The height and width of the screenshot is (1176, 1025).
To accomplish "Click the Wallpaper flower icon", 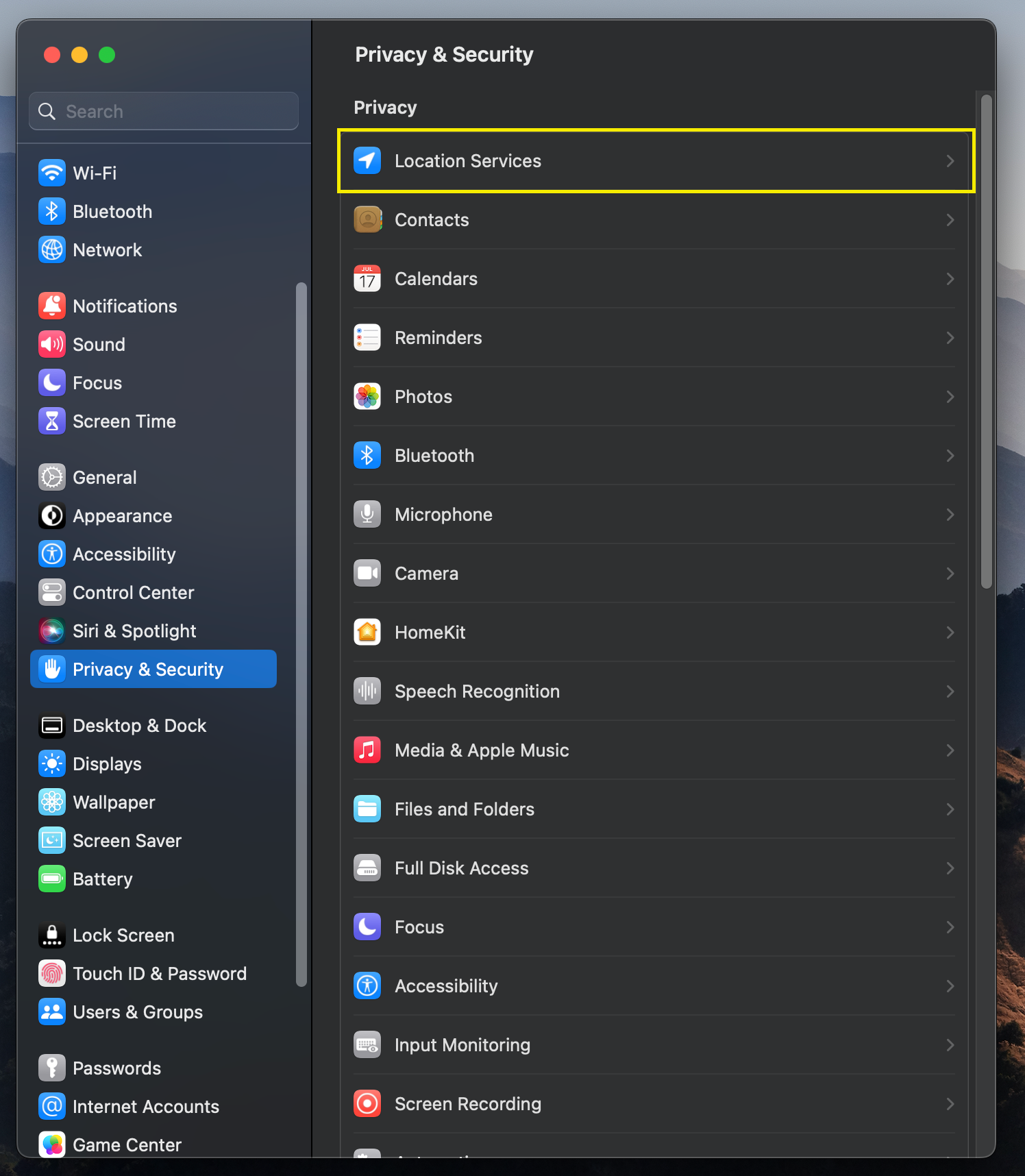I will [x=52, y=802].
